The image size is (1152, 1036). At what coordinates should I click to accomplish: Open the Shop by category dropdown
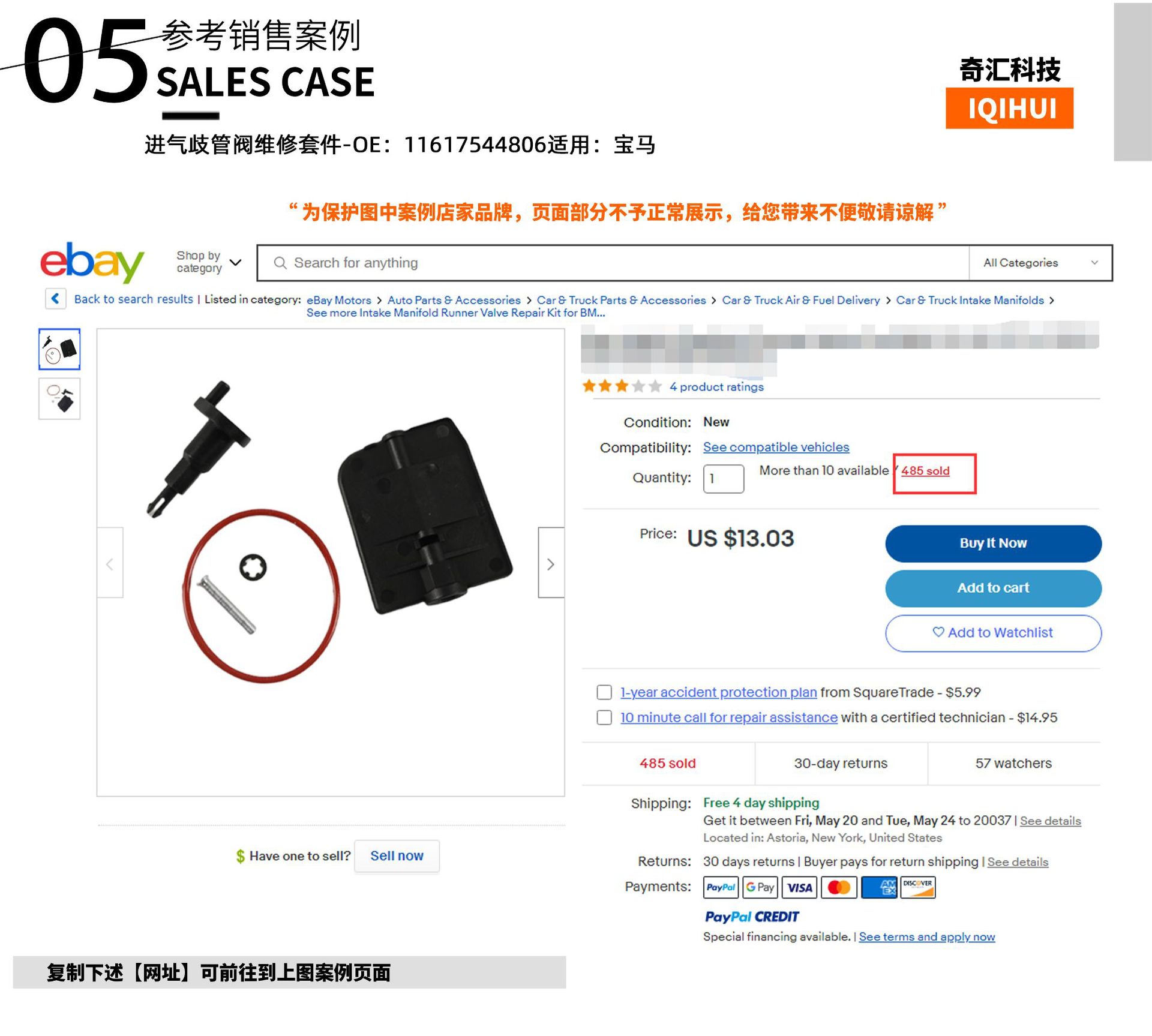(209, 262)
